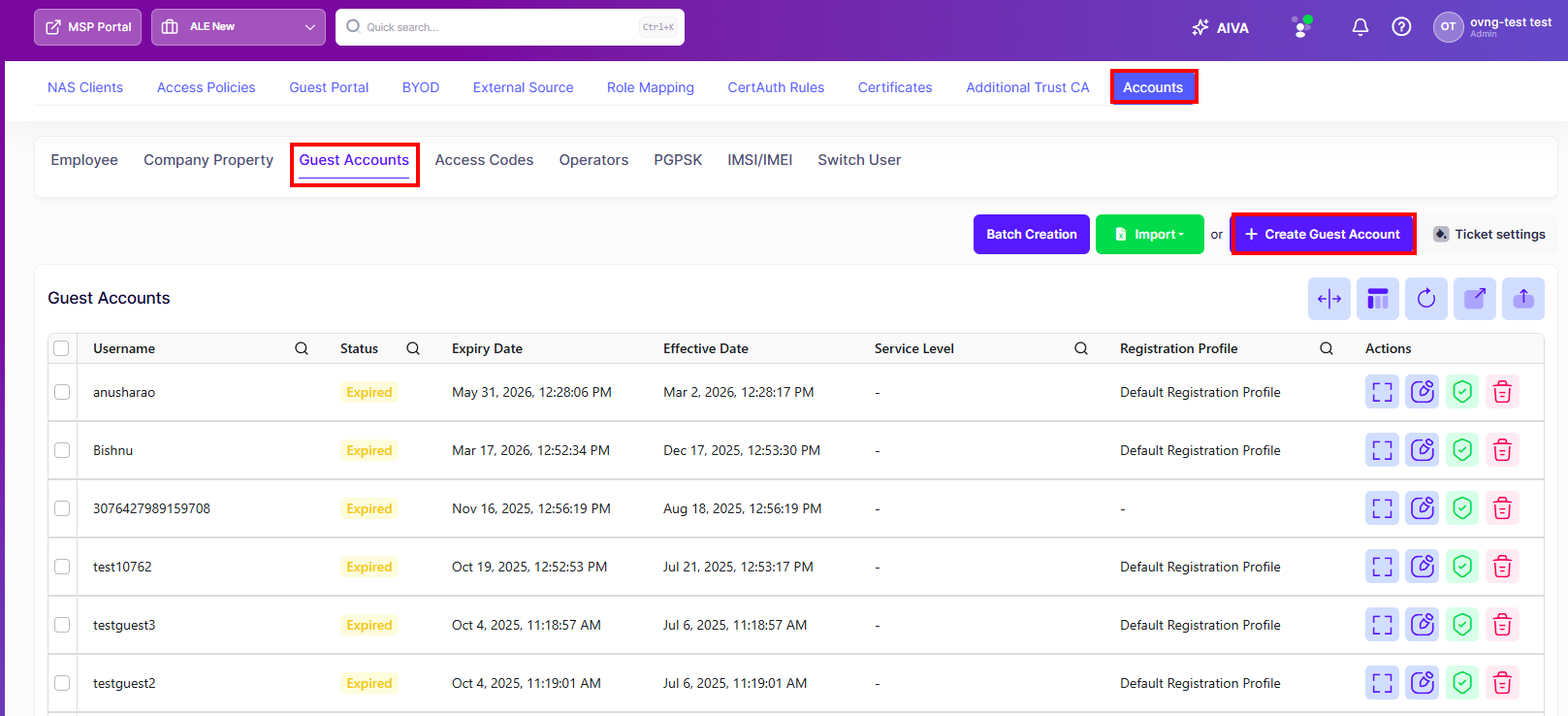
Task: Delete the anusharao guest account
Action: pos(1502,392)
